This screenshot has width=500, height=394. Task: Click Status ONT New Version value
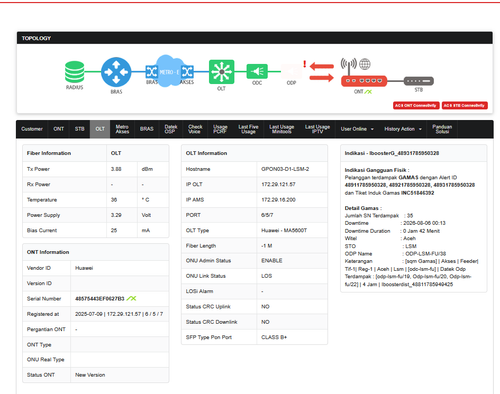90,375
